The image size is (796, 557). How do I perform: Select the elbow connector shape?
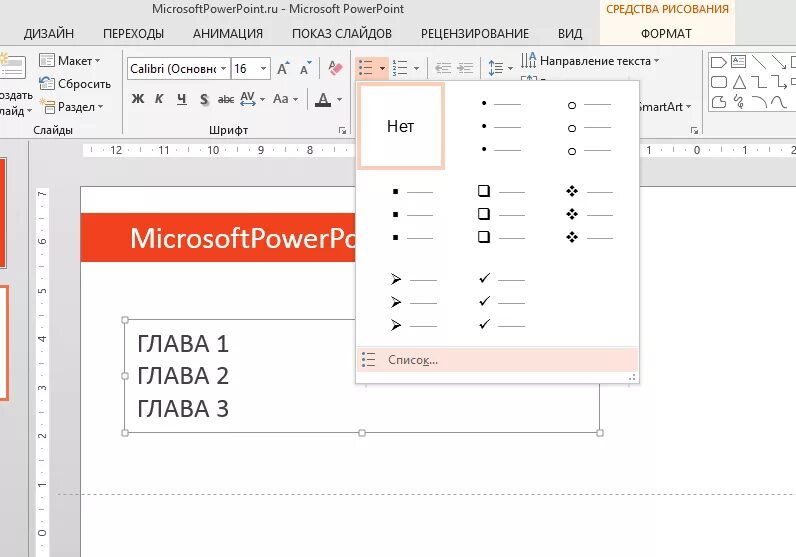[758, 82]
